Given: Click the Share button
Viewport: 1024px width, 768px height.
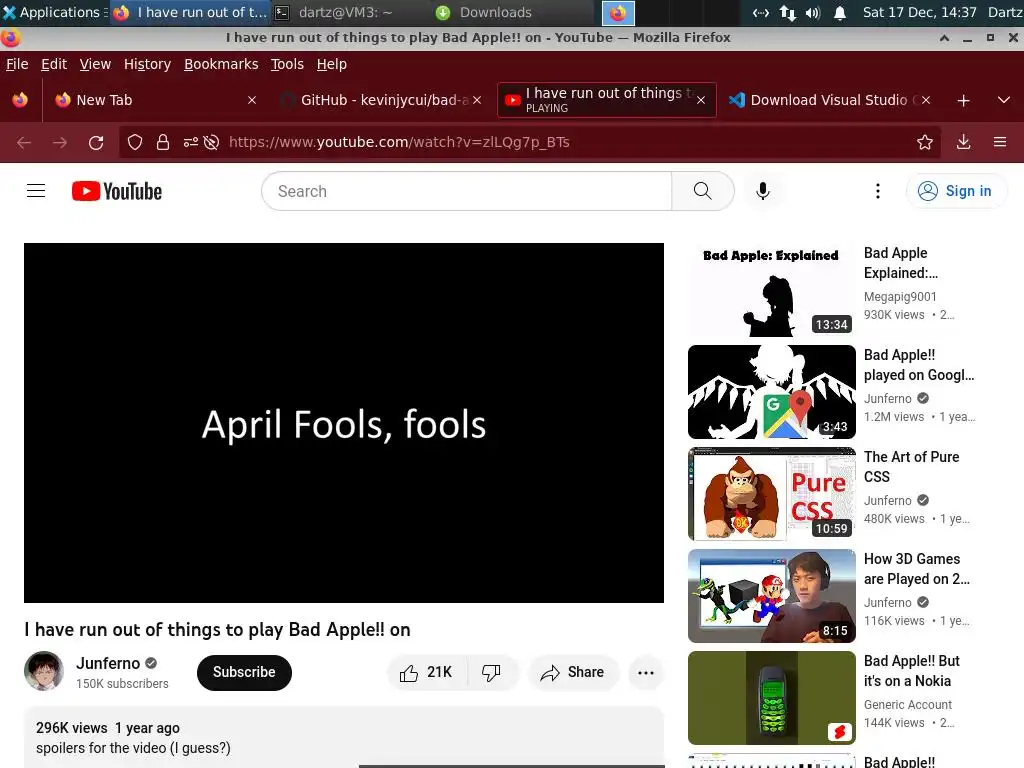Looking at the screenshot, I should [573, 673].
